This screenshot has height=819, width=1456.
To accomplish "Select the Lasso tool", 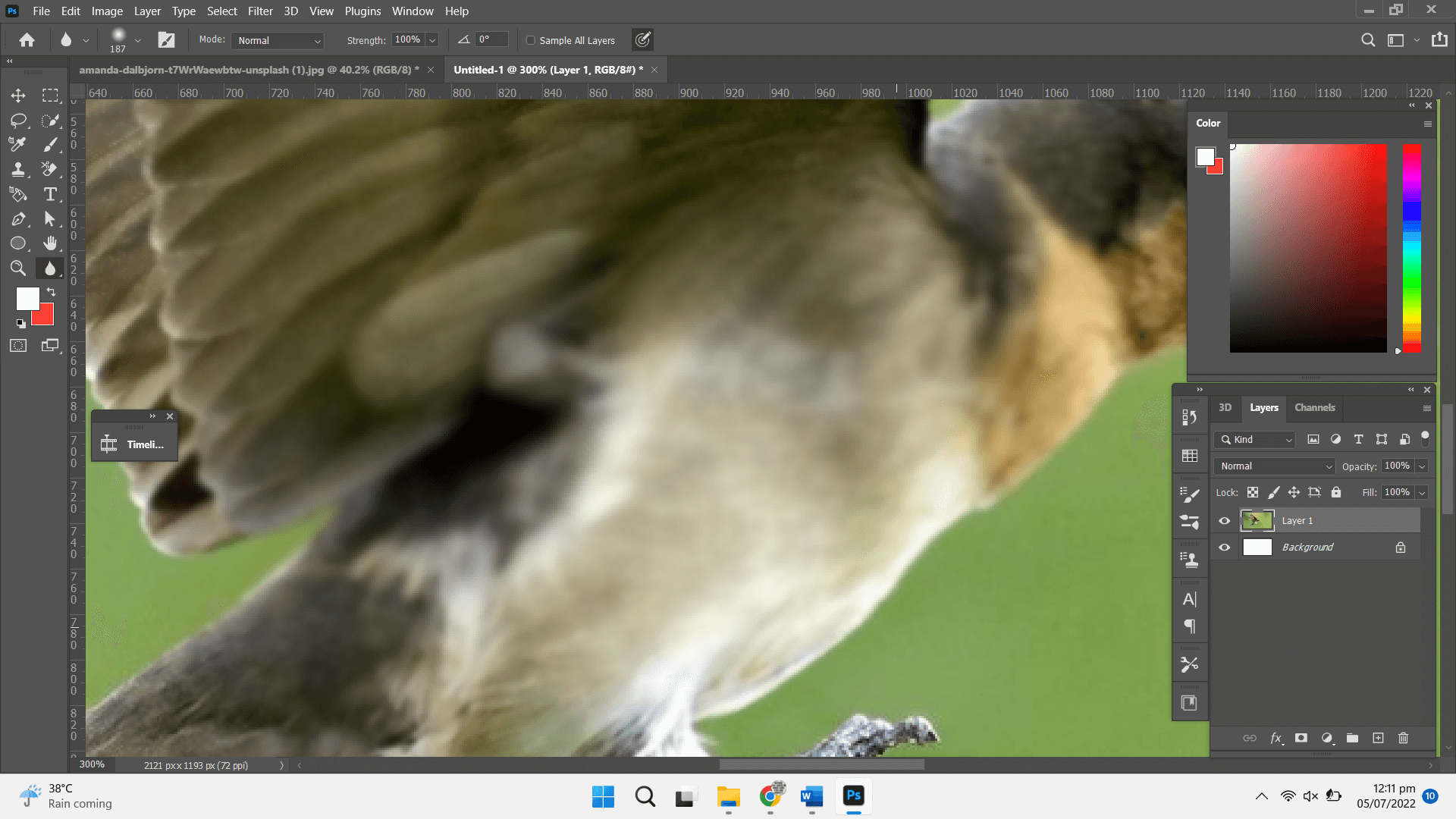I will click(18, 121).
